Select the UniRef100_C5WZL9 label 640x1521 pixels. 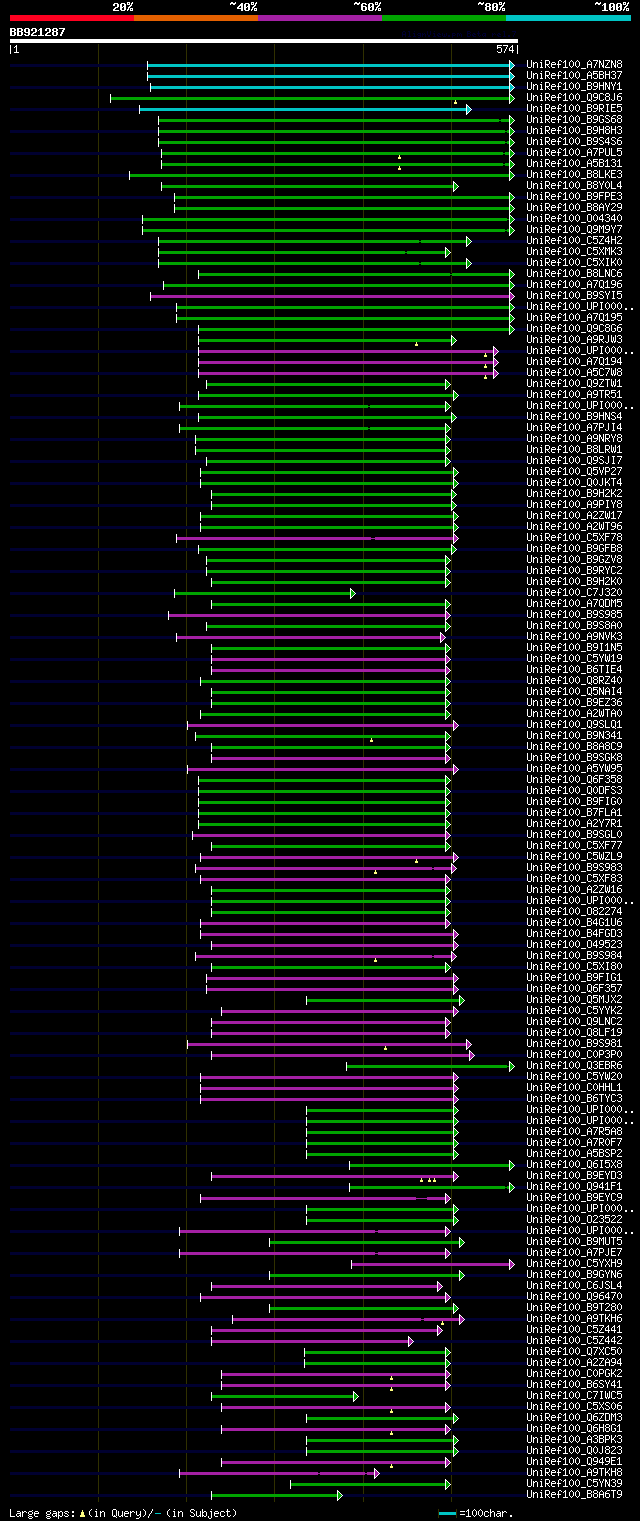(x=574, y=856)
